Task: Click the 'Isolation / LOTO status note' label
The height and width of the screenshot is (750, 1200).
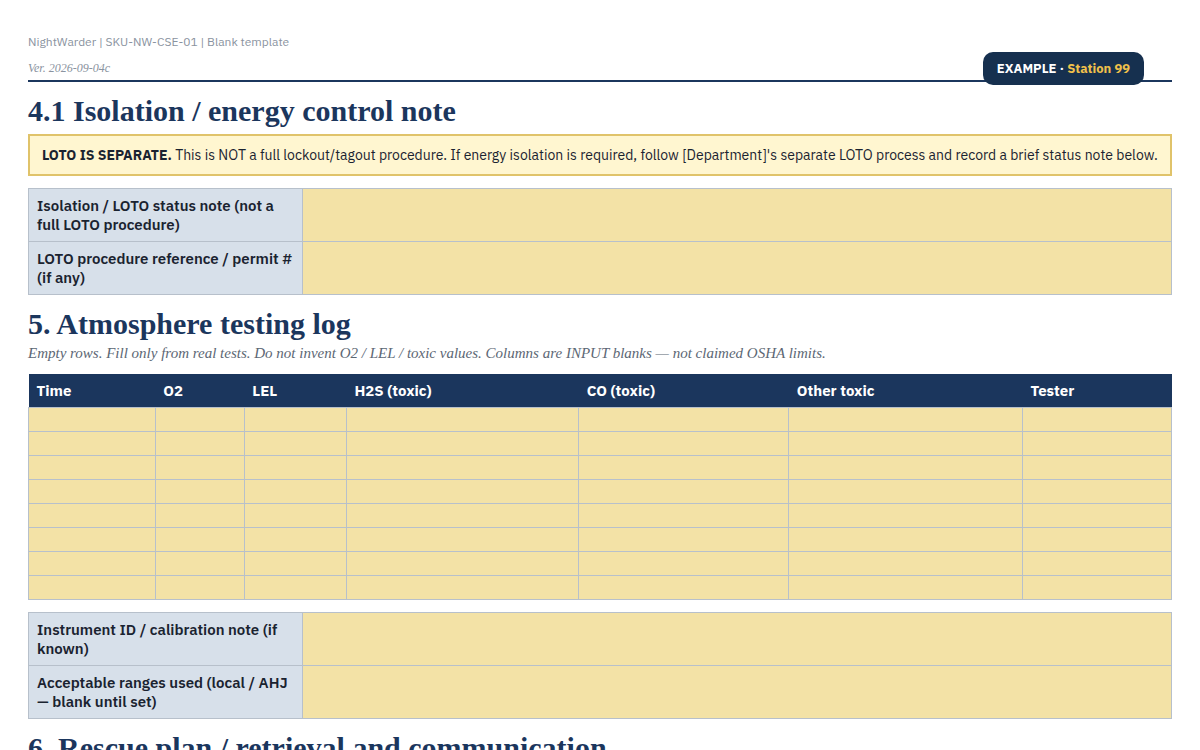Action: [166, 215]
